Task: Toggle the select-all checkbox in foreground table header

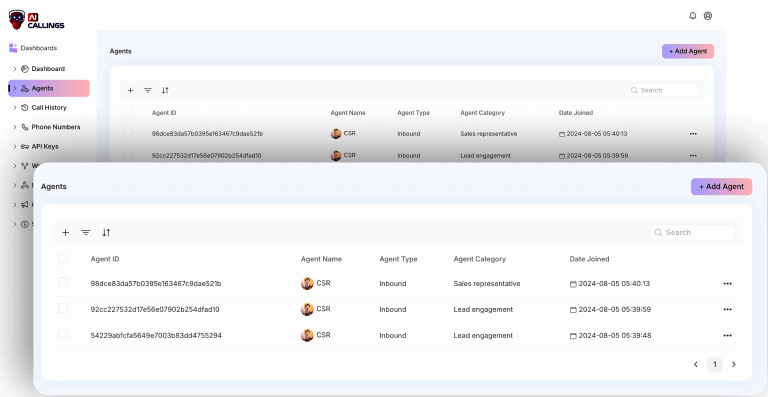Action: point(63,258)
